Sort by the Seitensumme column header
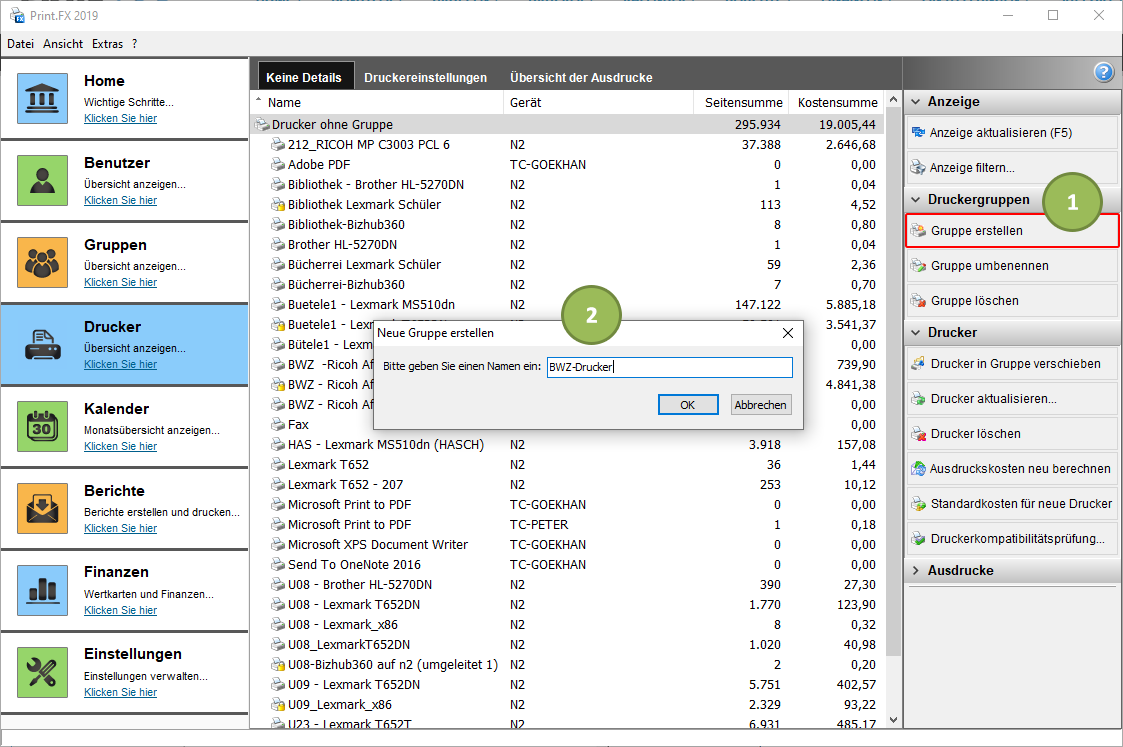Viewport: 1123px width, 747px height. 741,102
